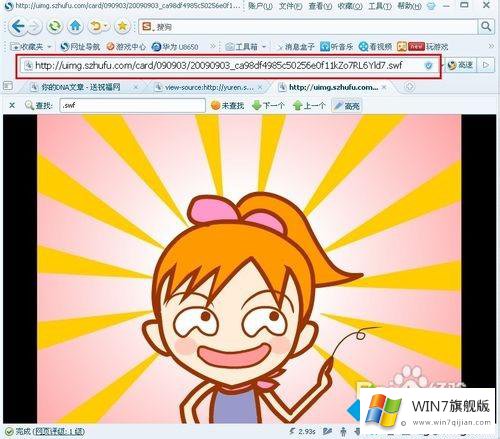
Task: Click the security shield icon in address bar
Action: coord(429,66)
